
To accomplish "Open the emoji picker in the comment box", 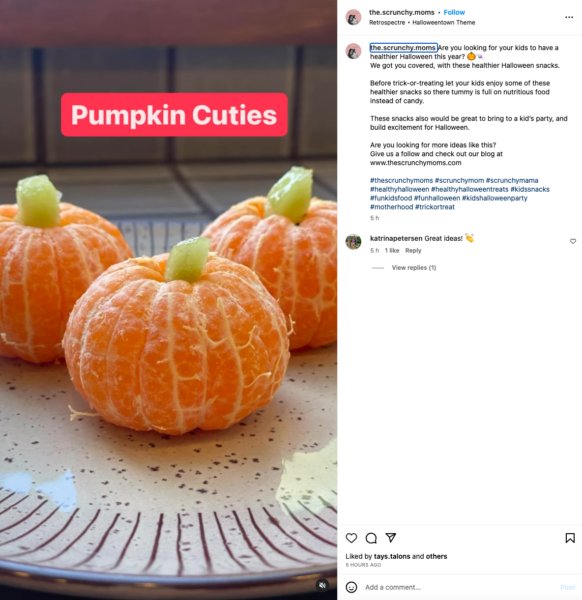I will 351,587.
